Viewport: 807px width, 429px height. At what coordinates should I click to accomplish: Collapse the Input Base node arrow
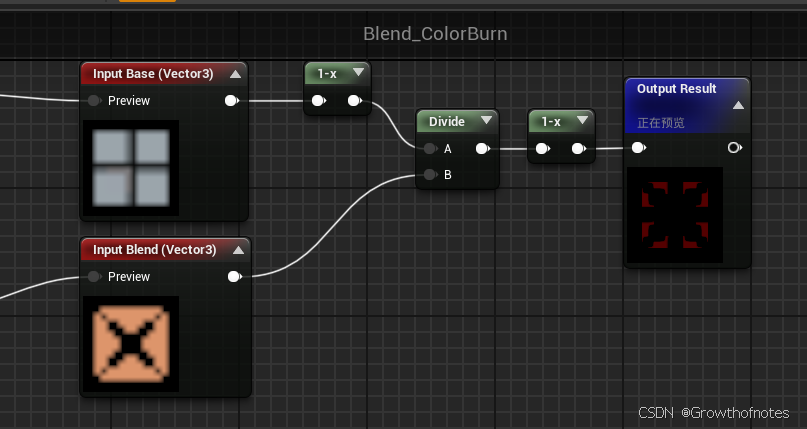click(235, 74)
